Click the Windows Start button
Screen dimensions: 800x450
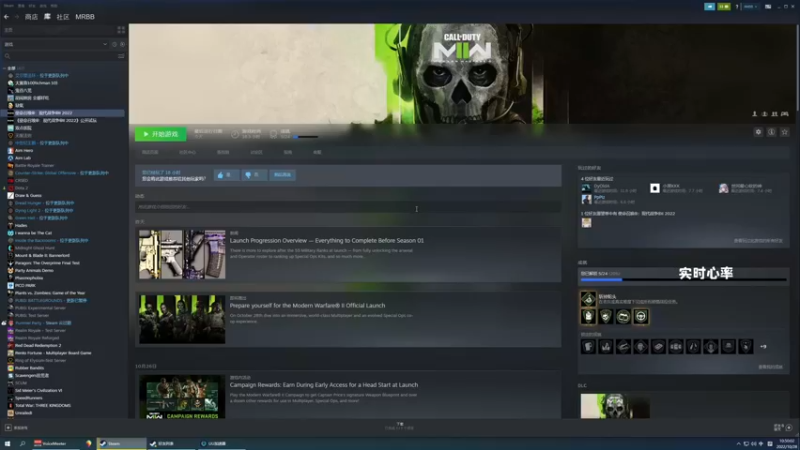click(8, 444)
